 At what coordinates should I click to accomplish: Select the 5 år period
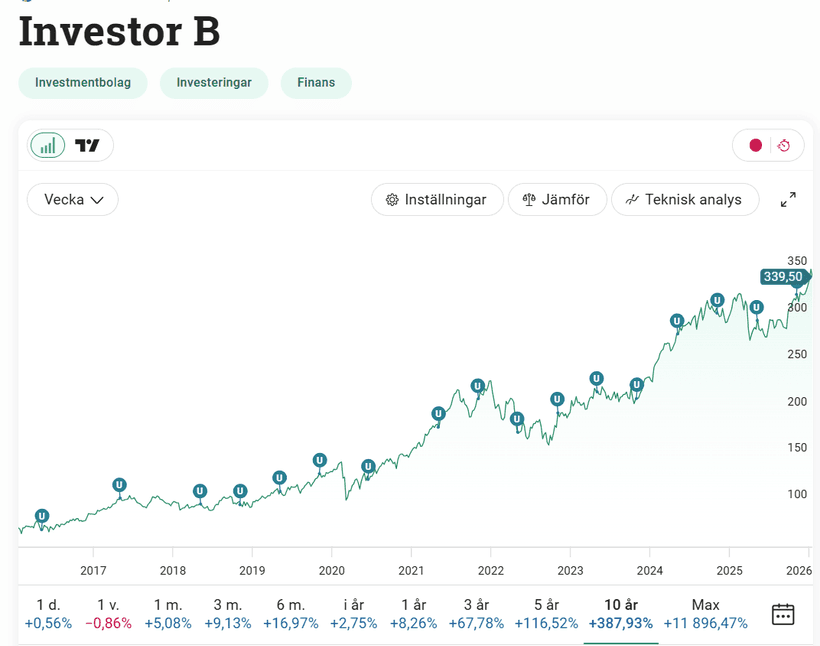tap(546, 614)
